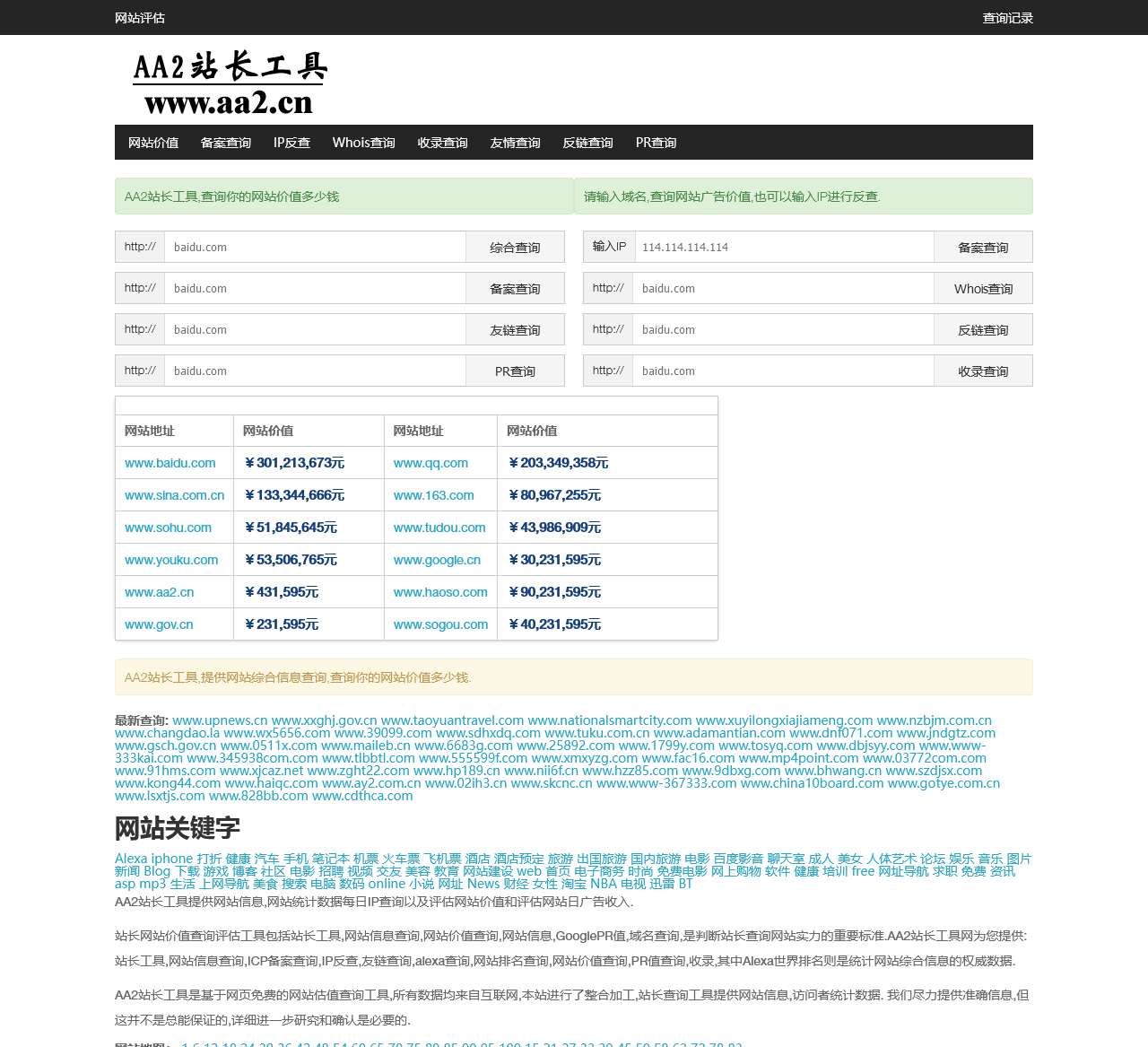
Task: Open the IP反查 navigation tab
Action: pos(291,142)
